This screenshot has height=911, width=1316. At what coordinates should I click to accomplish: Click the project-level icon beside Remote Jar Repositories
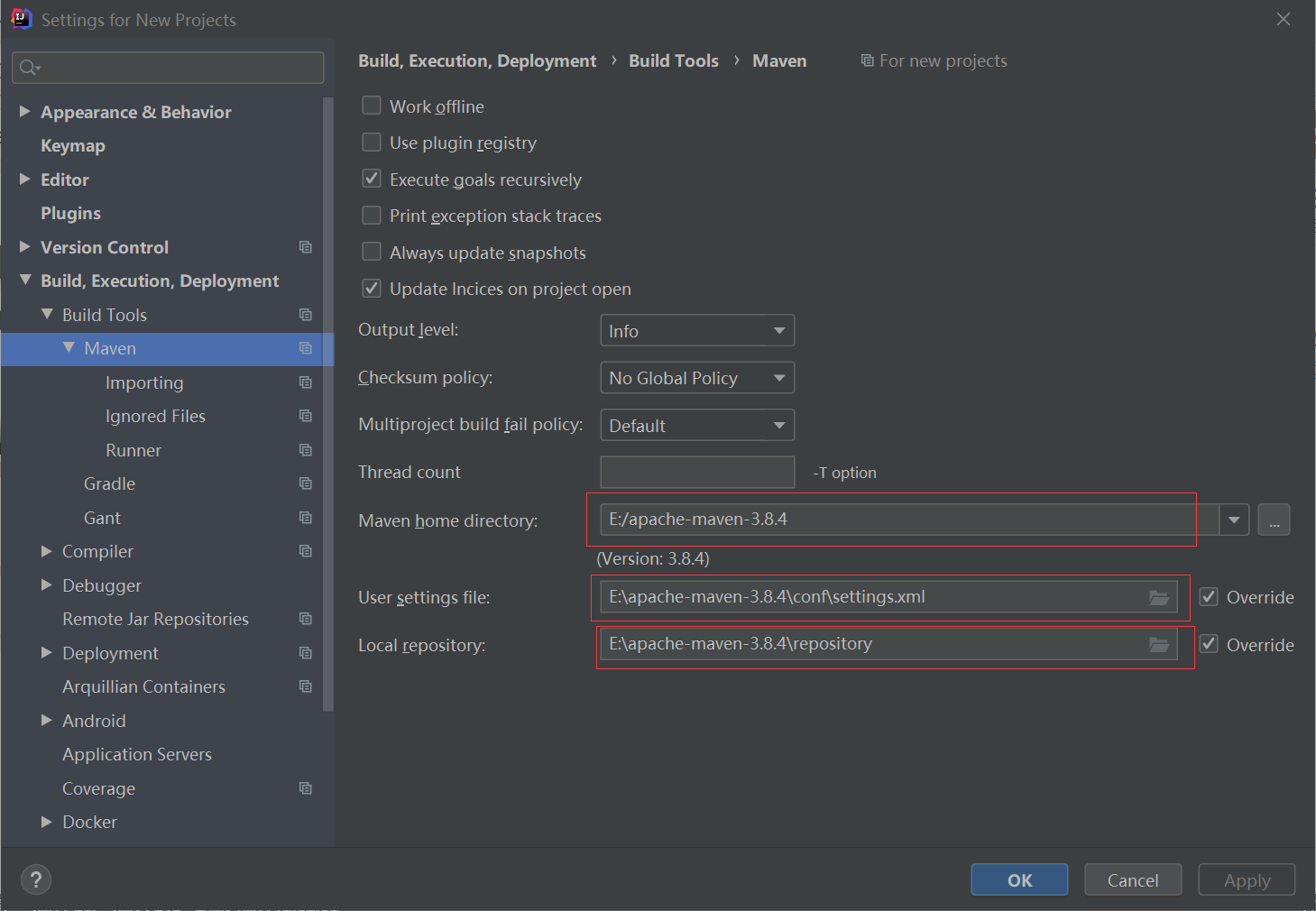(306, 619)
